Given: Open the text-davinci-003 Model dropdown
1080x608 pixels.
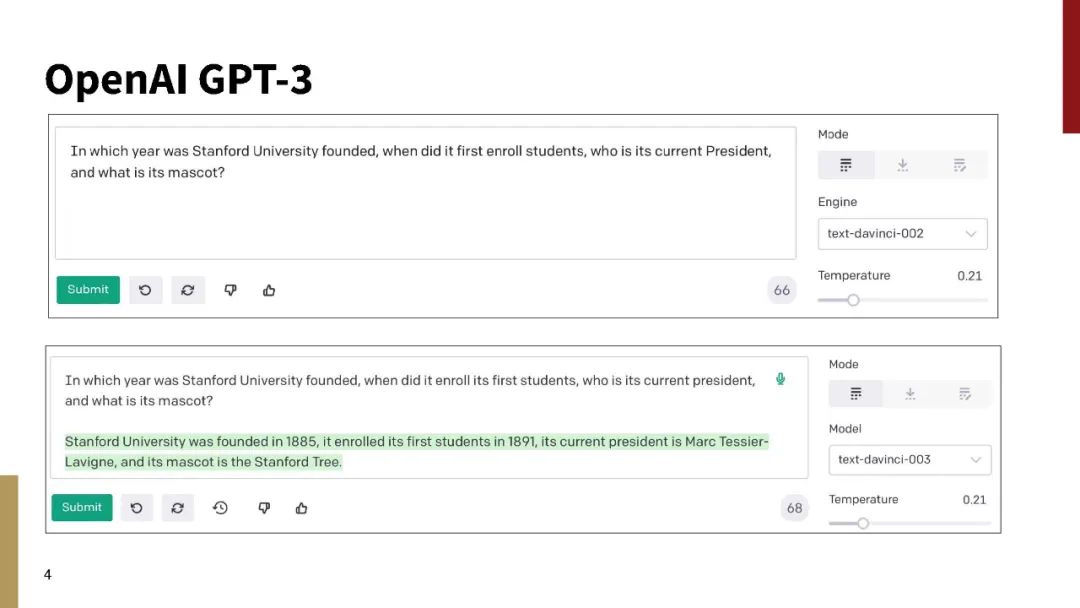Looking at the screenshot, I should tap(909, 460).
